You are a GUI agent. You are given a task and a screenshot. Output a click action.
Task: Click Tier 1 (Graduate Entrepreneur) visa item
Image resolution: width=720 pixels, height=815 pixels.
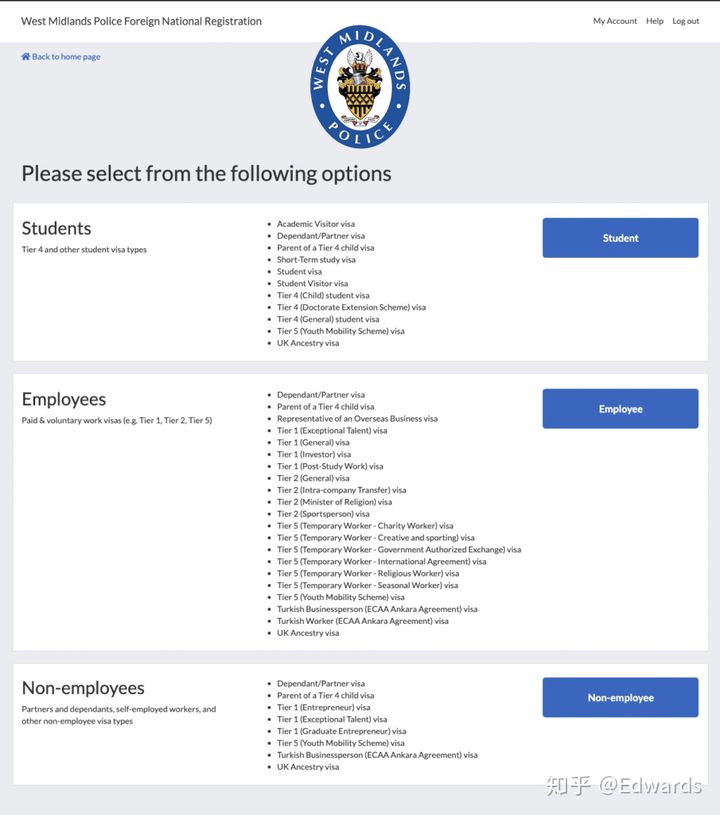point(341,731)
